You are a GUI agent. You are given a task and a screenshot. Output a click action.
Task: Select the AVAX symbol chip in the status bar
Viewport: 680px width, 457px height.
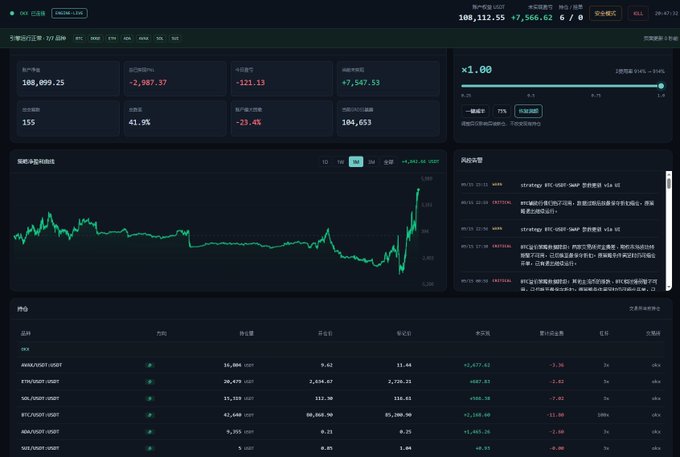click(144, 38)
